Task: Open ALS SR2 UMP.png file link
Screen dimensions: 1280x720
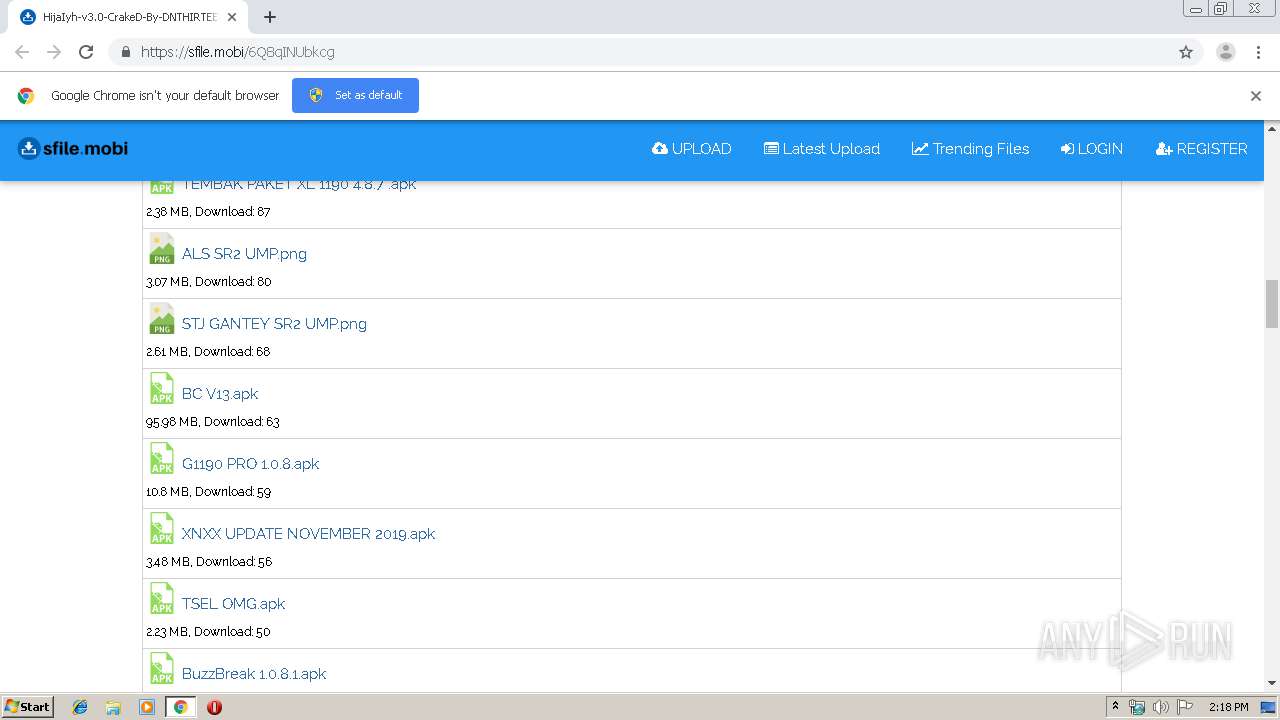Action: 244,254
